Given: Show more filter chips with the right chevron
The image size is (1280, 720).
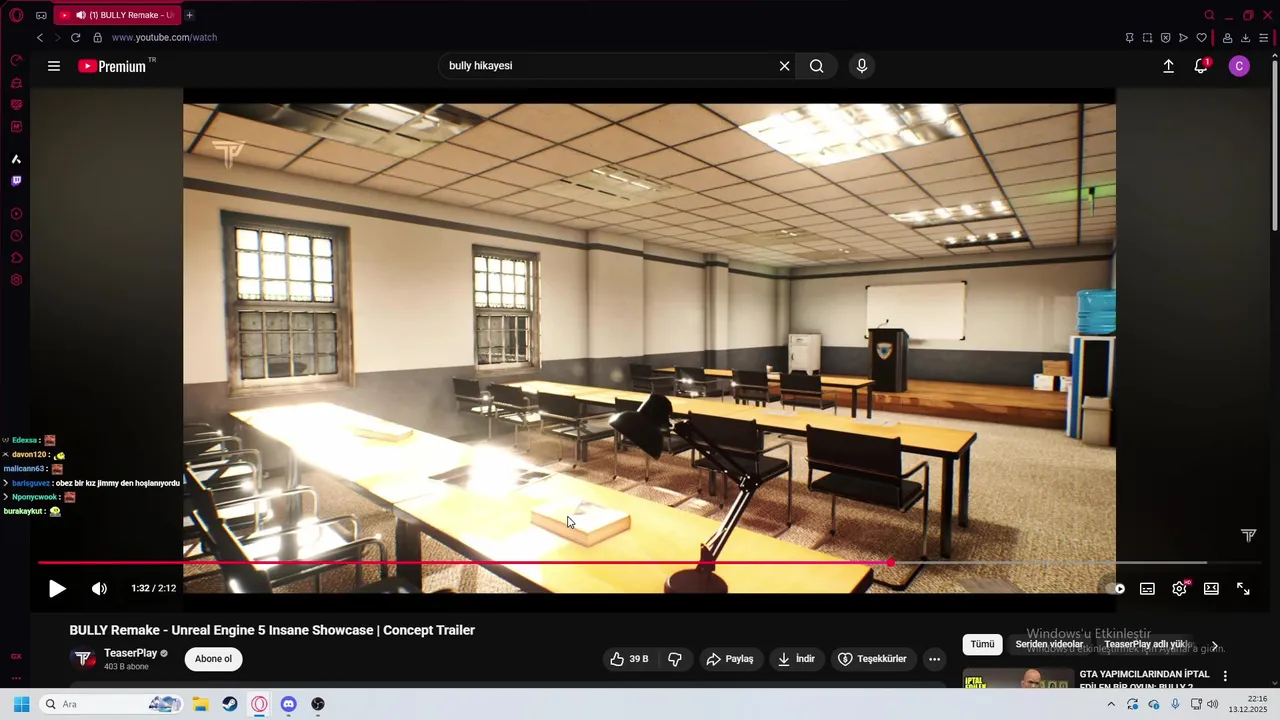Looking at the screenshot, I should click(x=1214, y=646).
